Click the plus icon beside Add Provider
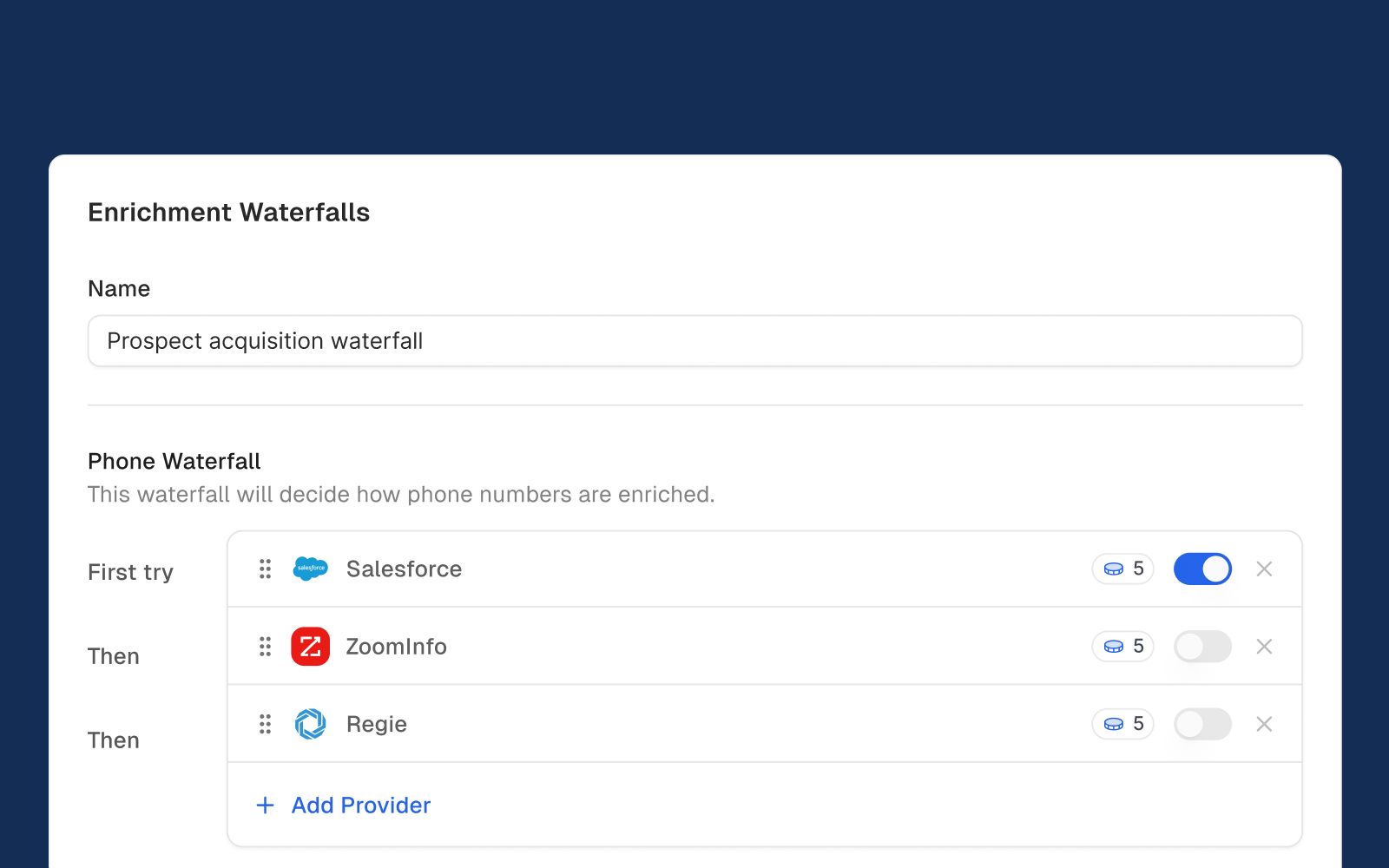 pos(265,805)
